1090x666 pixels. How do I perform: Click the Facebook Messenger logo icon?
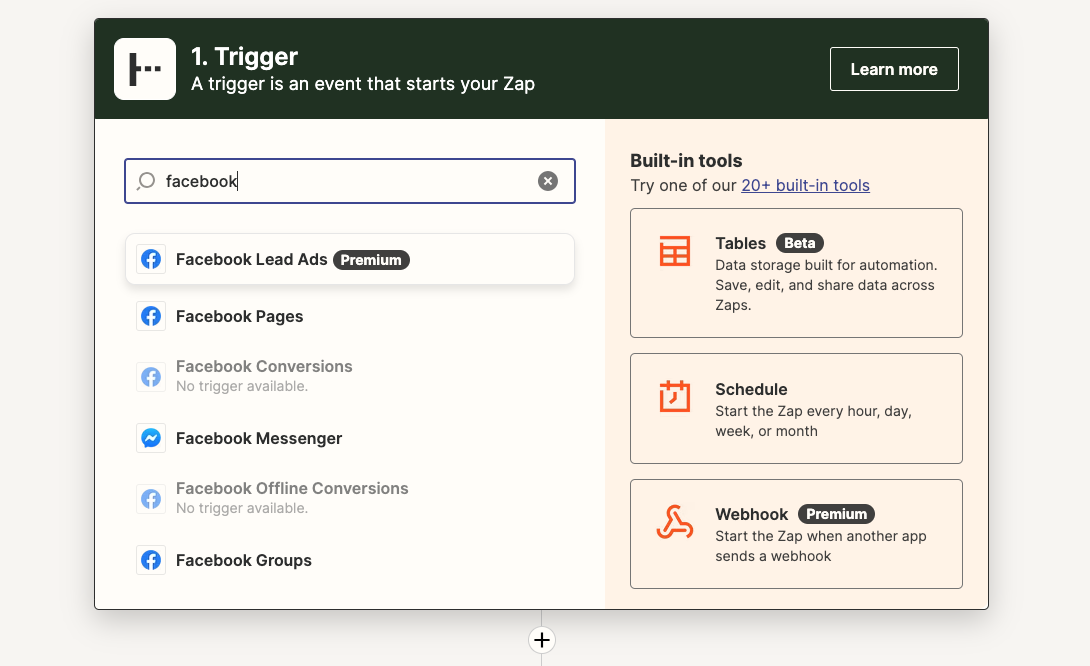click(151, 438)
